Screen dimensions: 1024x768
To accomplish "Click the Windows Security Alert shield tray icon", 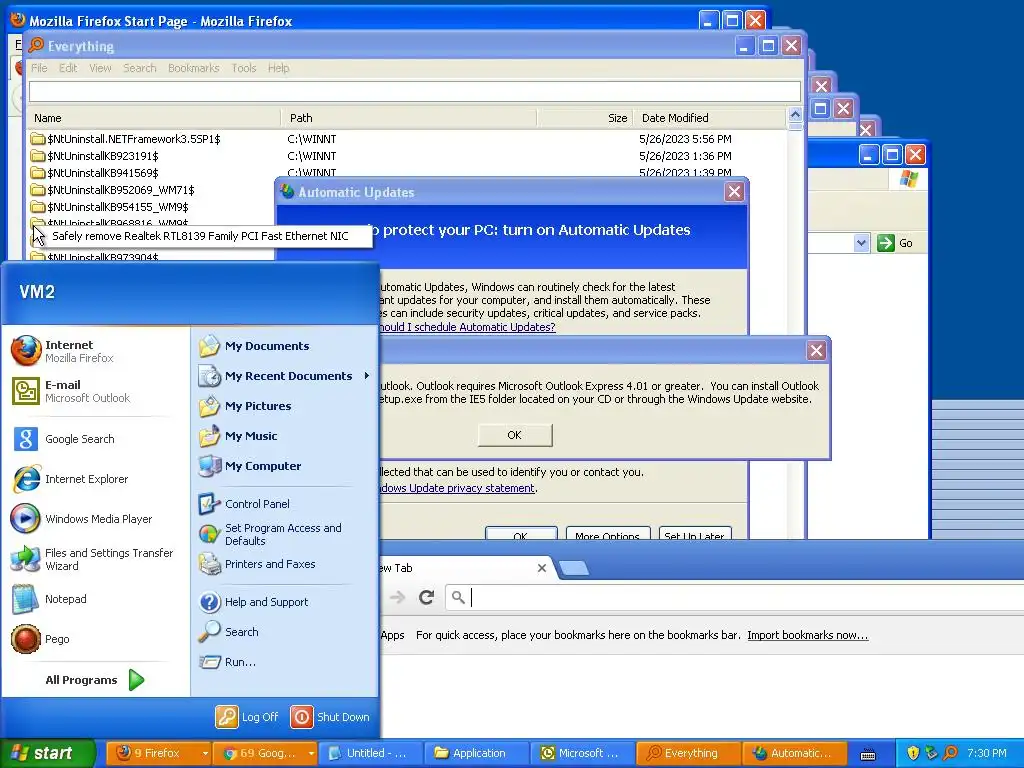I will (x=913, y=753).
